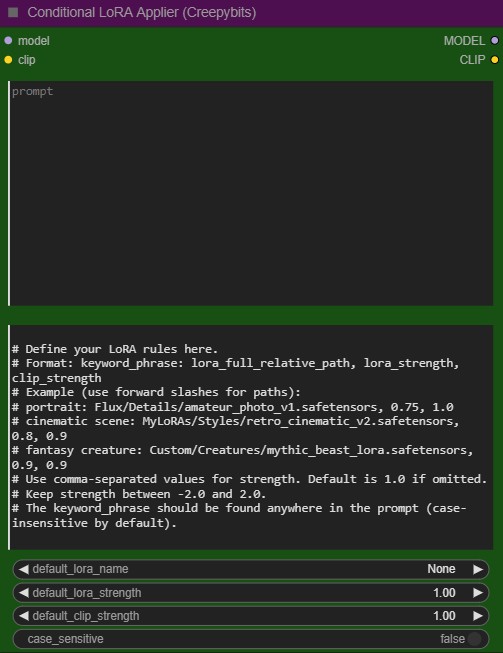The height and width of the screenshot is (653, 503).
Task: Click the yellow clip input connector dot
Action: pyautogui.click(x=8, y=60)
